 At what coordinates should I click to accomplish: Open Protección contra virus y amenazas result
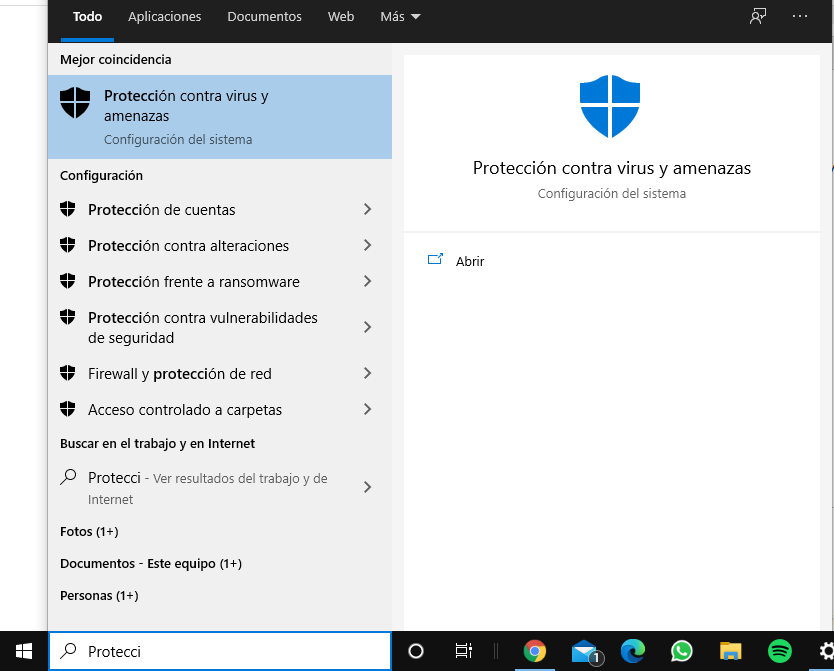220,117
